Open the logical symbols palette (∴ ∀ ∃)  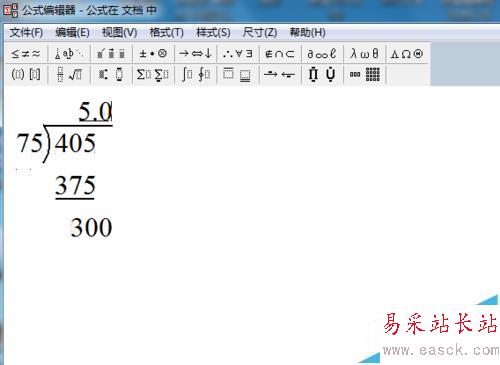pyautogui.click(x=238, y=54)
